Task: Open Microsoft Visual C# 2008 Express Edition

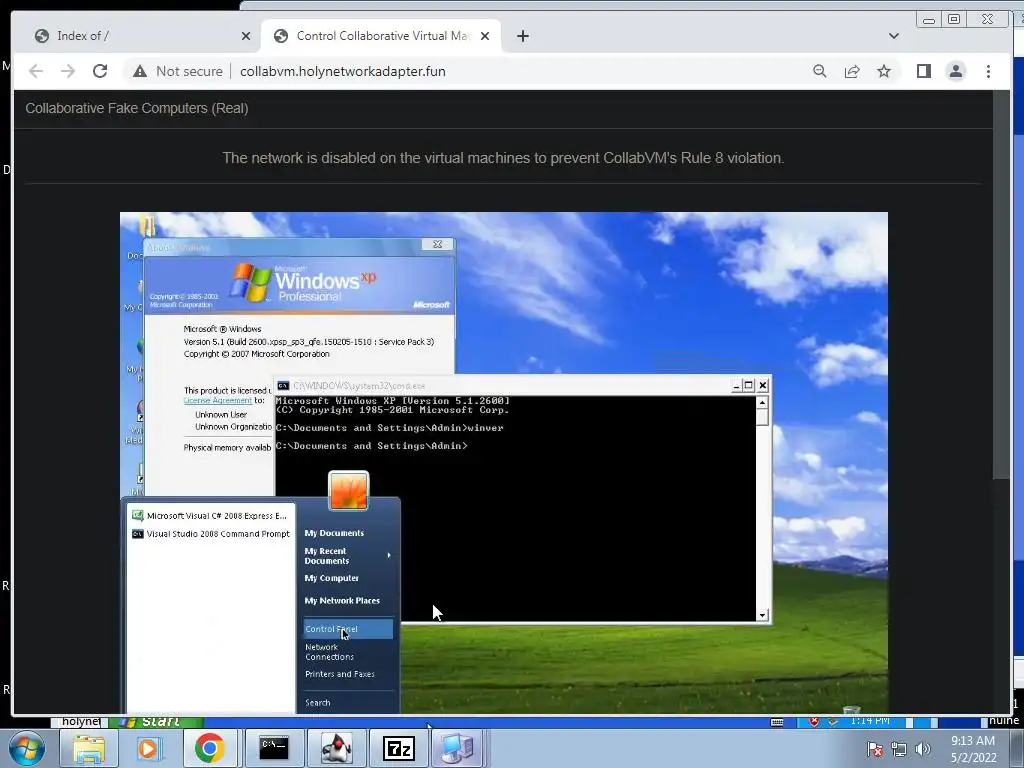Action: [210, 516]
